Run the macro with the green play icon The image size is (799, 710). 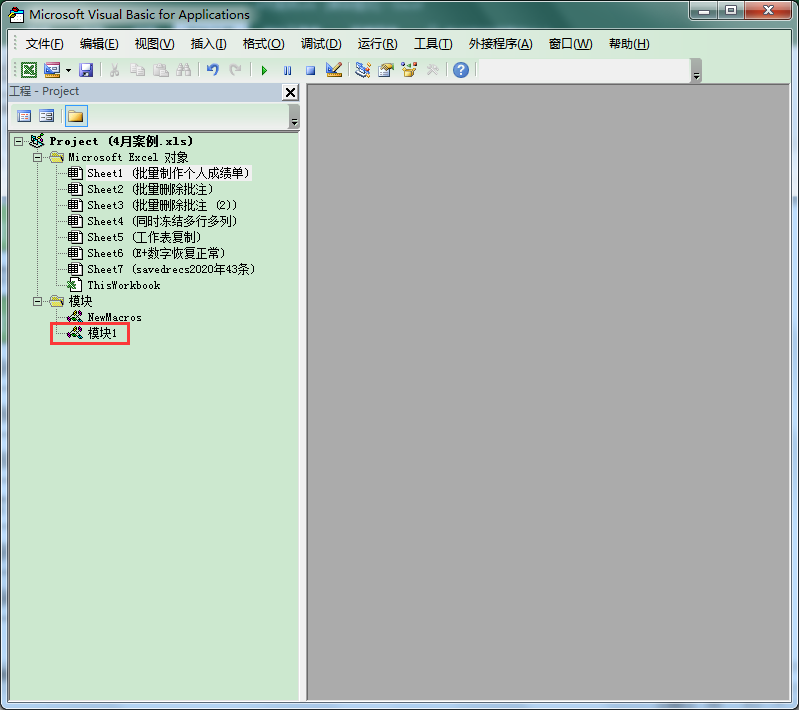[x=264, y=70]
